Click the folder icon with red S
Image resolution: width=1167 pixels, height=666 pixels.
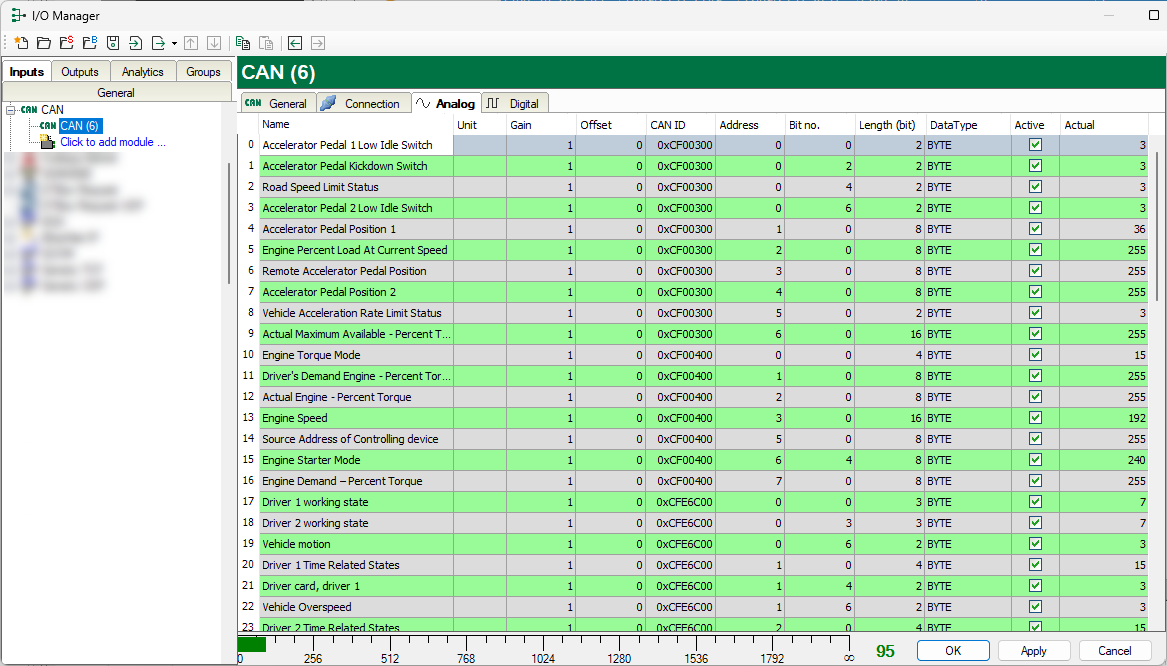[x=66, y=43]
